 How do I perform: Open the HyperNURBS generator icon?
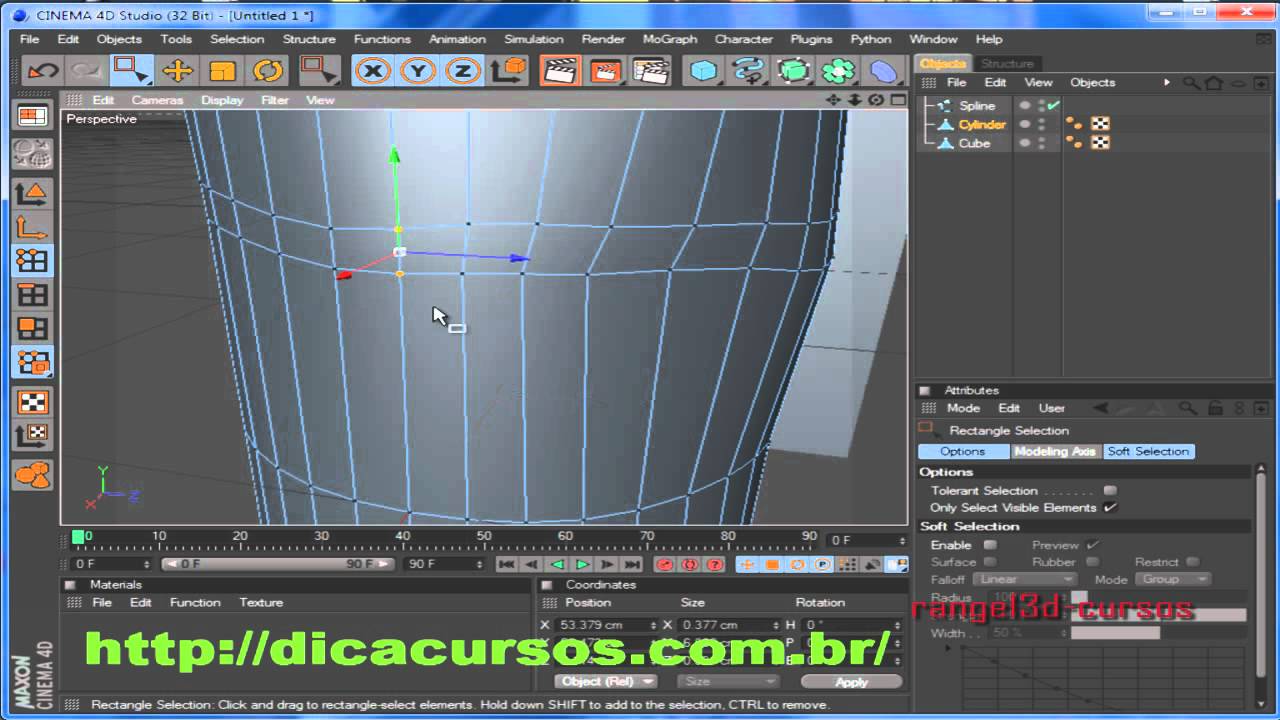pyautogui.click(x=794, y=71)
